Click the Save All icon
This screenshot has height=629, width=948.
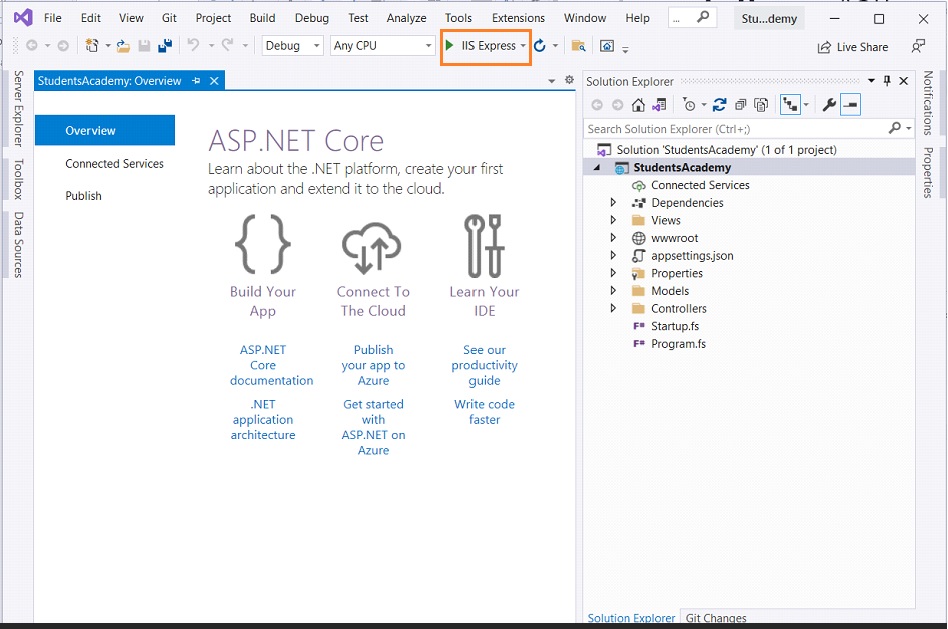[x=165, y=45]
